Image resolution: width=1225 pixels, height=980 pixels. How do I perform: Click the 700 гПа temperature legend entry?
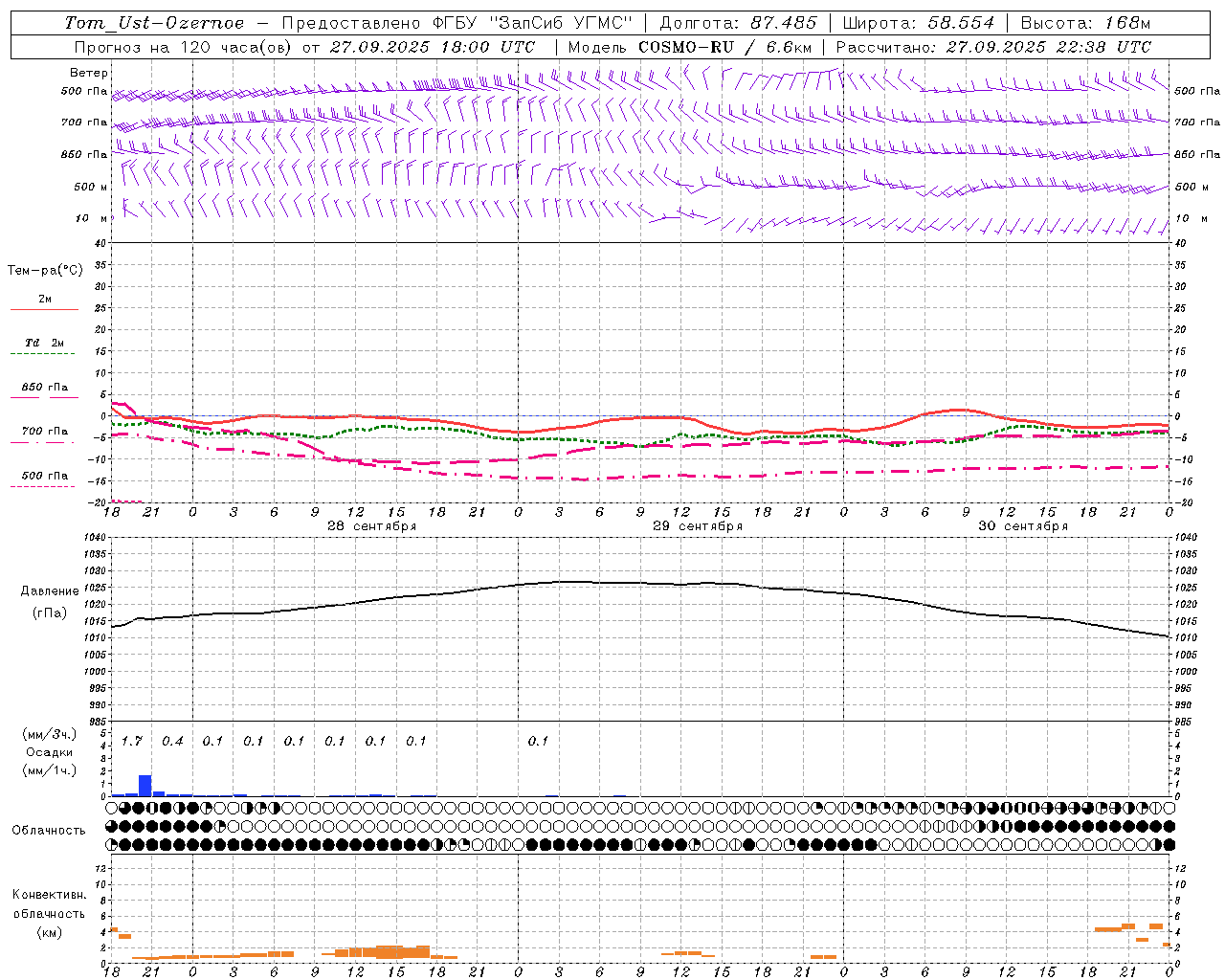pyautogui.click(x=44, y=432)
